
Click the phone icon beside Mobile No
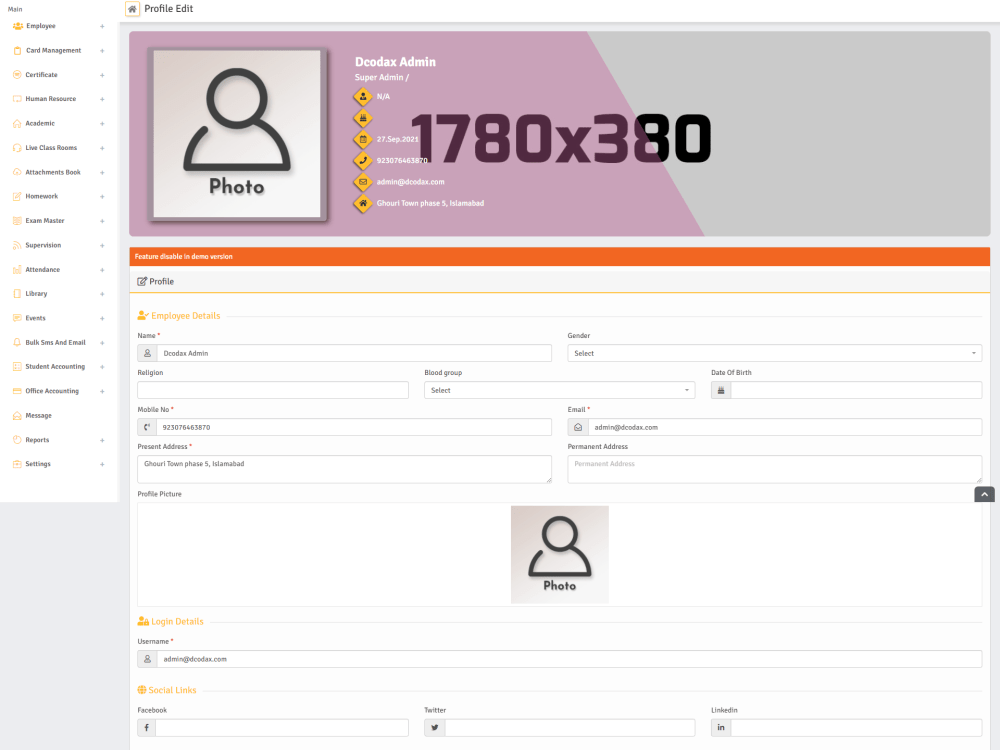[x=147, y=427]
